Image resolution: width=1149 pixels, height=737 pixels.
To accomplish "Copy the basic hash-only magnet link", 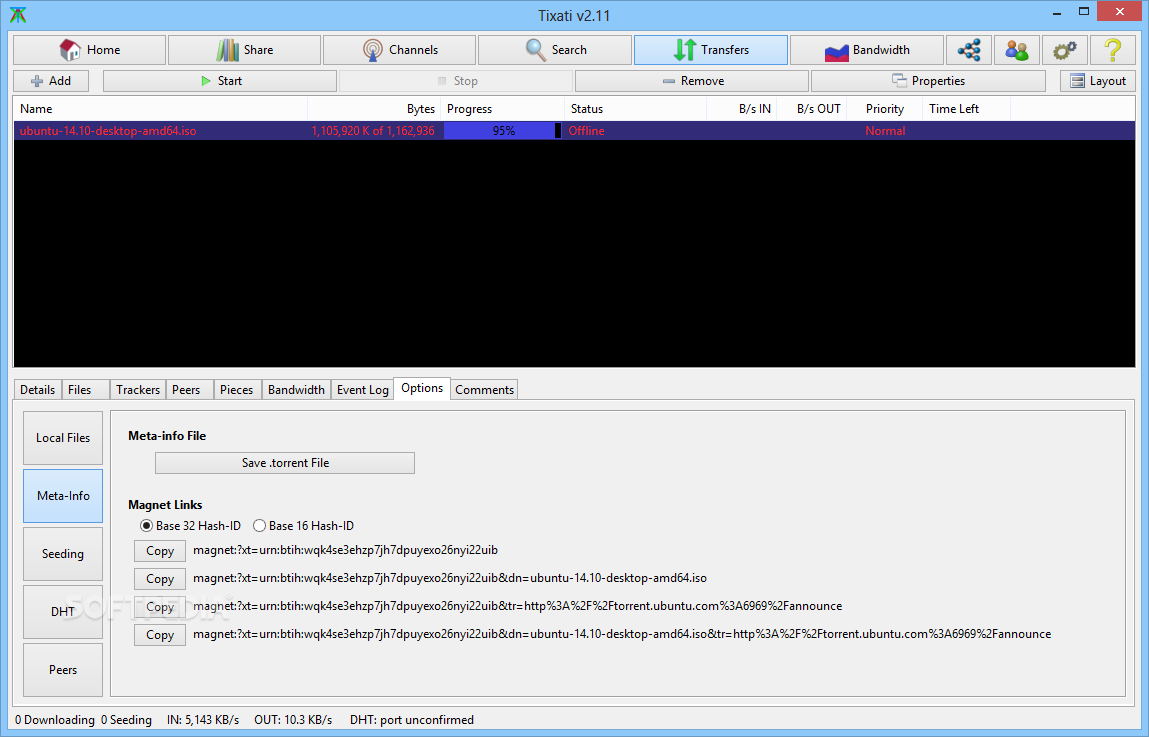I will [160, 551].
